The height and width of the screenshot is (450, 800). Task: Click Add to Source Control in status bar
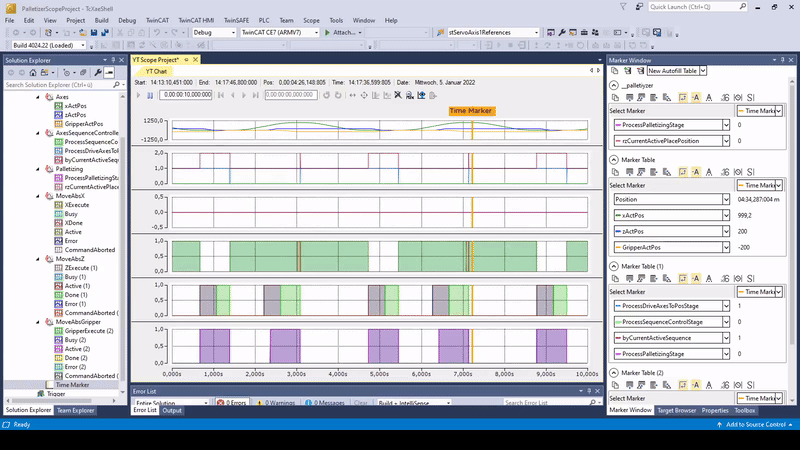[756, 424]
